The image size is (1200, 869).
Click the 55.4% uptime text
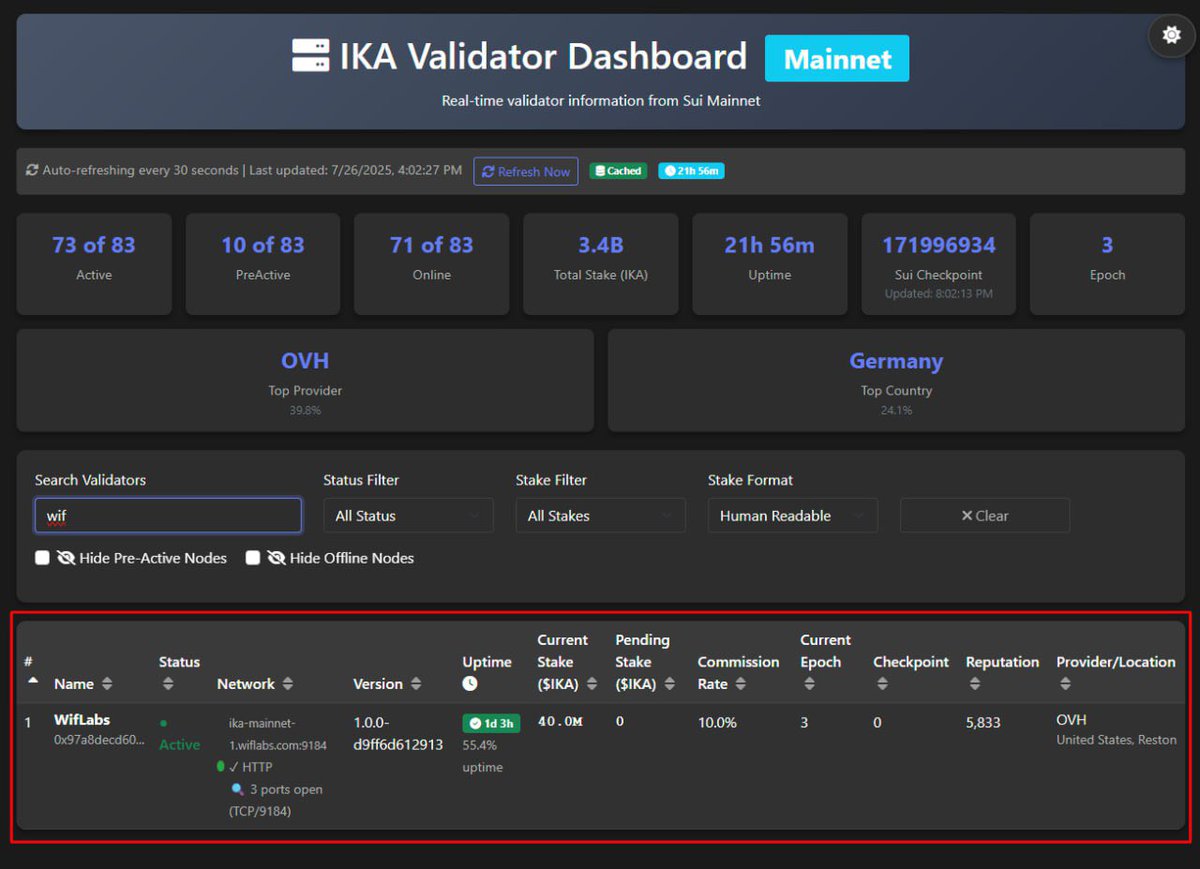[485, 757]
